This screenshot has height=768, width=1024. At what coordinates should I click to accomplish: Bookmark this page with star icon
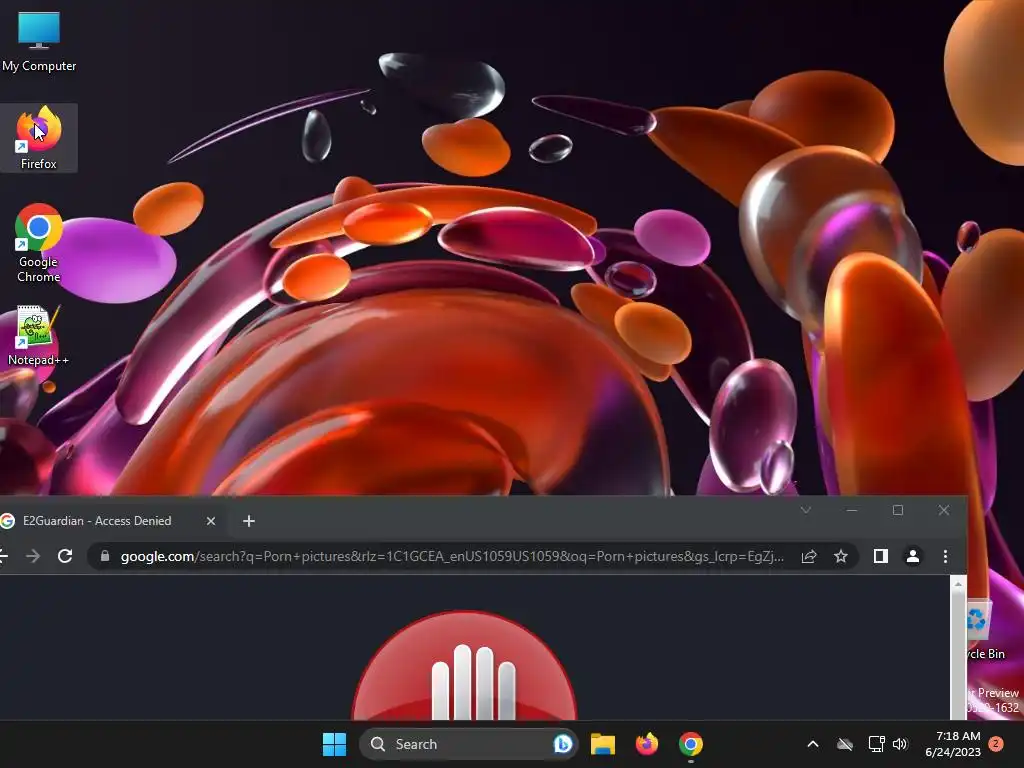click(840, 556)
